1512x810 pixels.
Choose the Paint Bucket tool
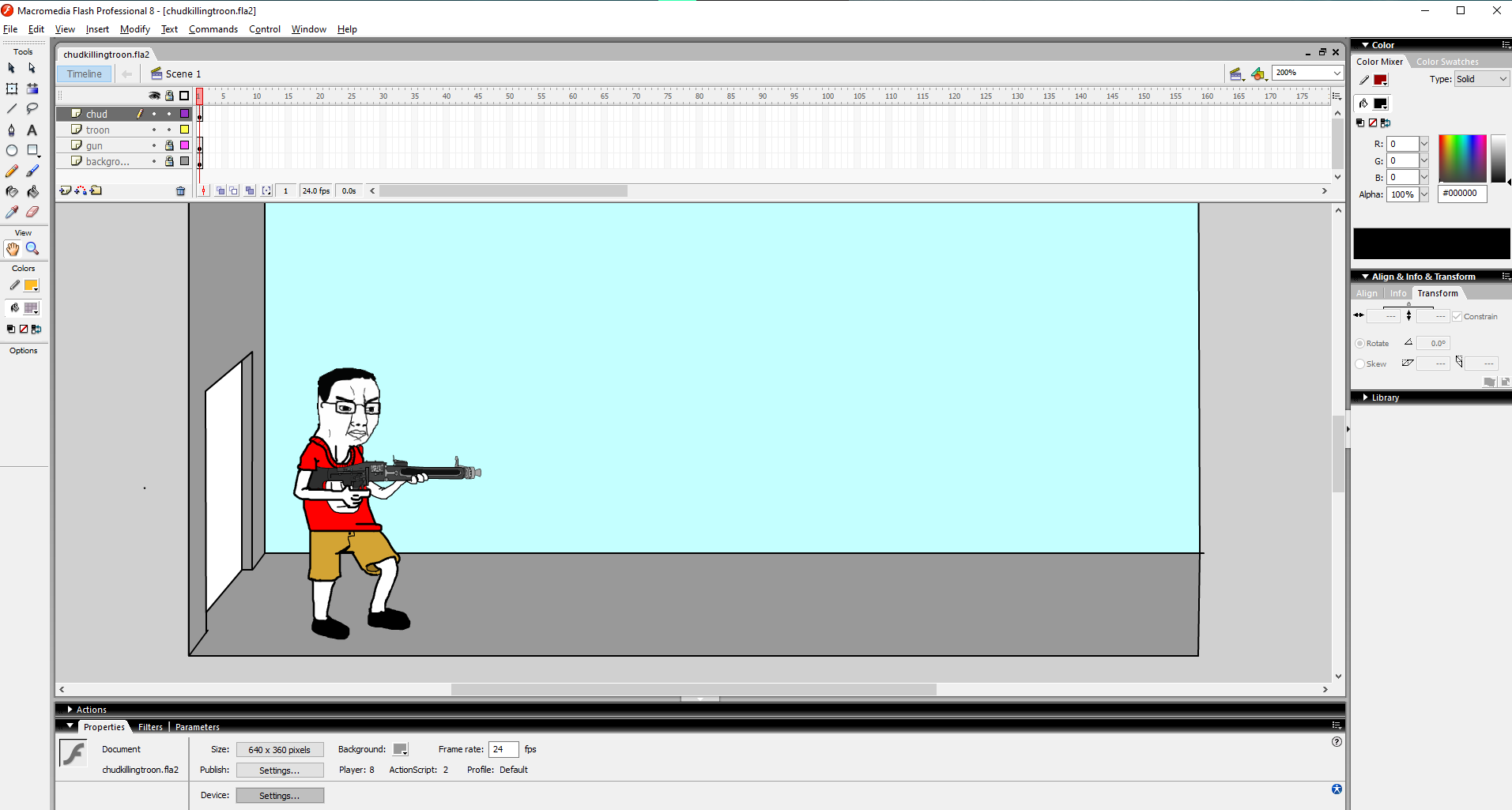[32, 191]
